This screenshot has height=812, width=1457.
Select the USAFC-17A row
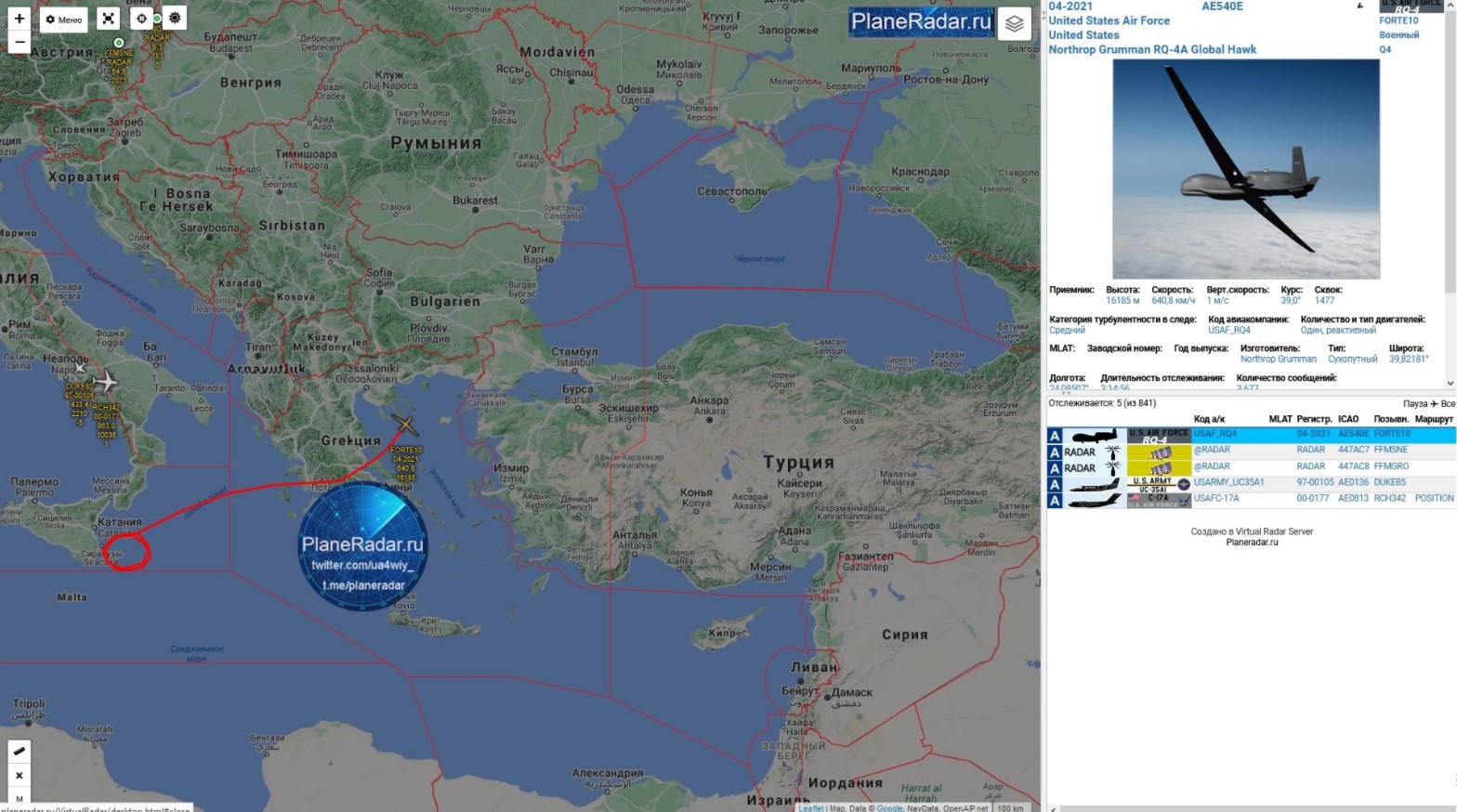(1251, 500)
